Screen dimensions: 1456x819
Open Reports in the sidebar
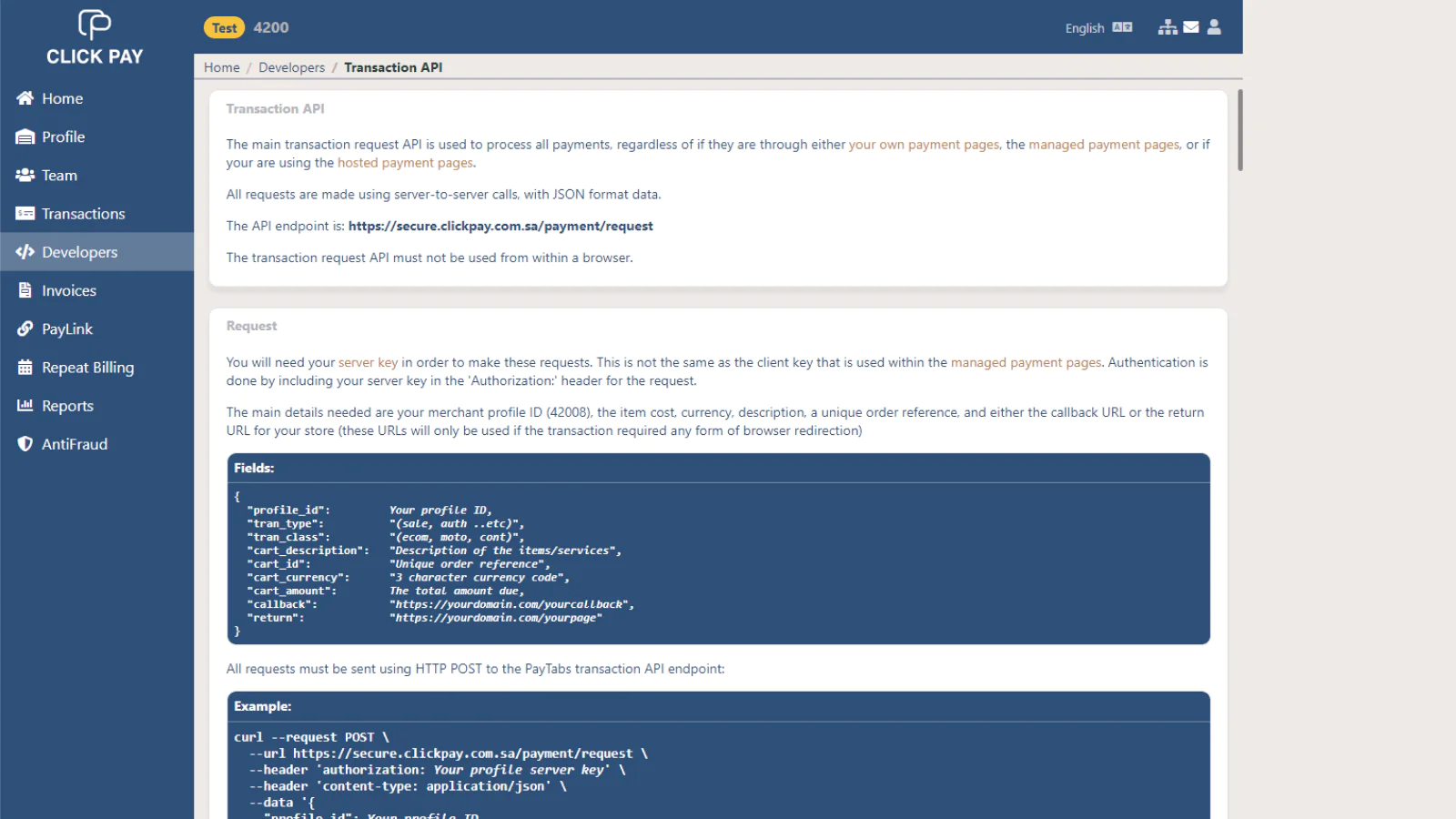pos(96,406)
